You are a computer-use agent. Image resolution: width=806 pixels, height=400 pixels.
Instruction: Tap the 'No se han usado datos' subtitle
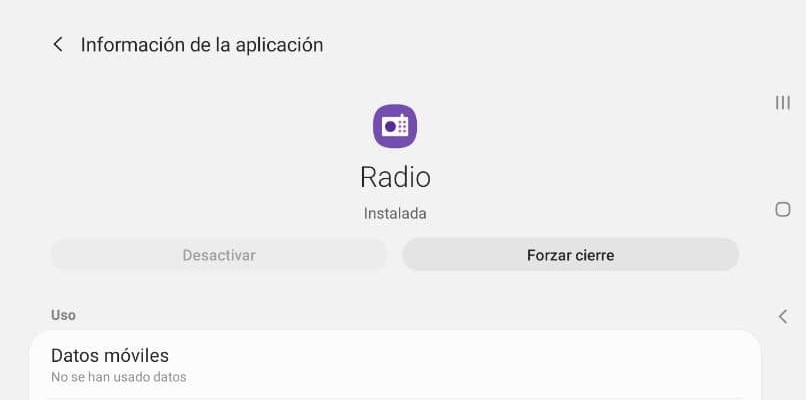click(118, 377)
